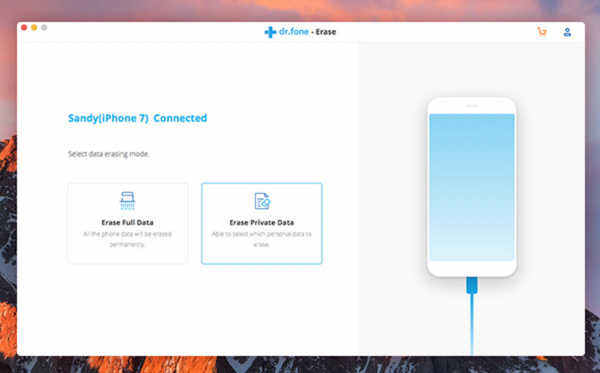Click 'Able to select which personal data' description
This screenshot has width=600, height=373.
point(262,239)
